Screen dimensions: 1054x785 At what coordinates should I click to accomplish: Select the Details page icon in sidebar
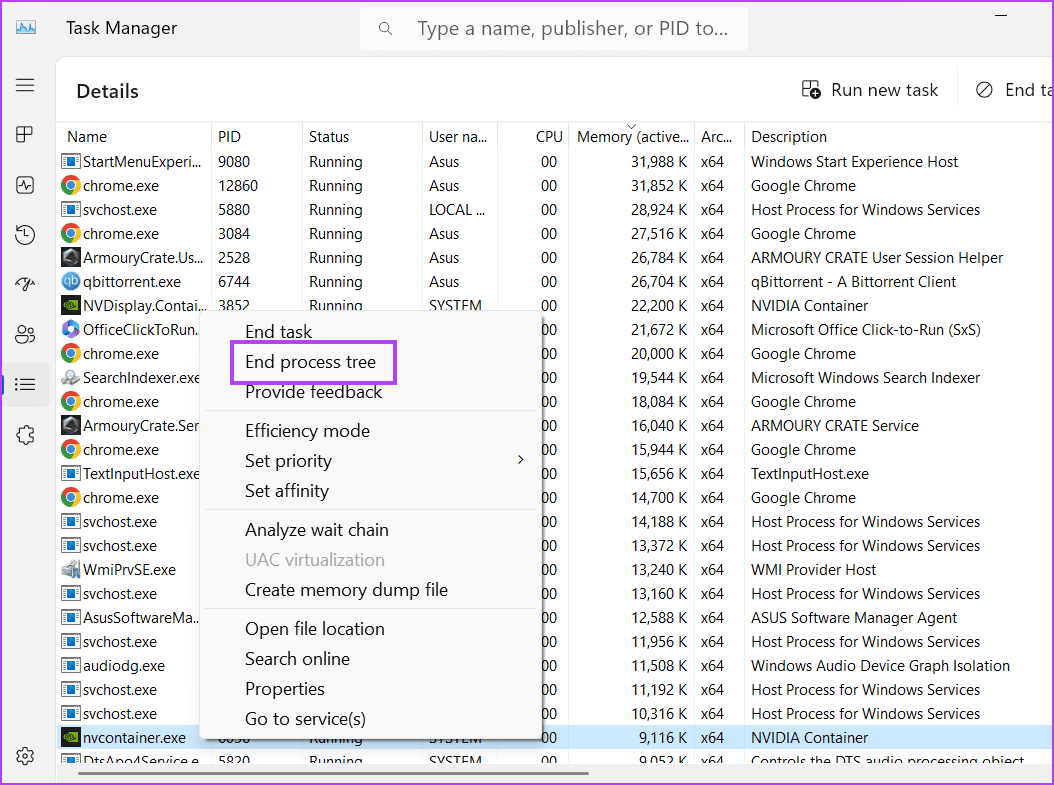click(x=25, y=384)
